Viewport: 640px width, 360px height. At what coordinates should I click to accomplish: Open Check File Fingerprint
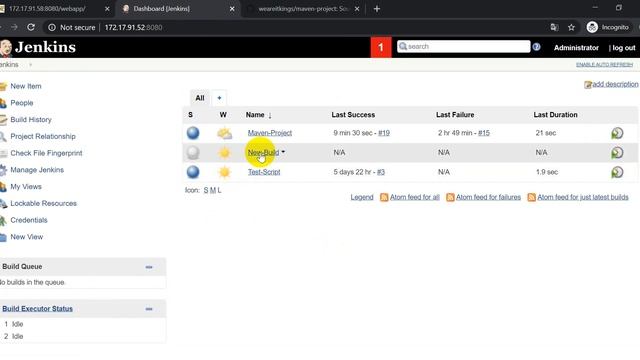[46, 153]
